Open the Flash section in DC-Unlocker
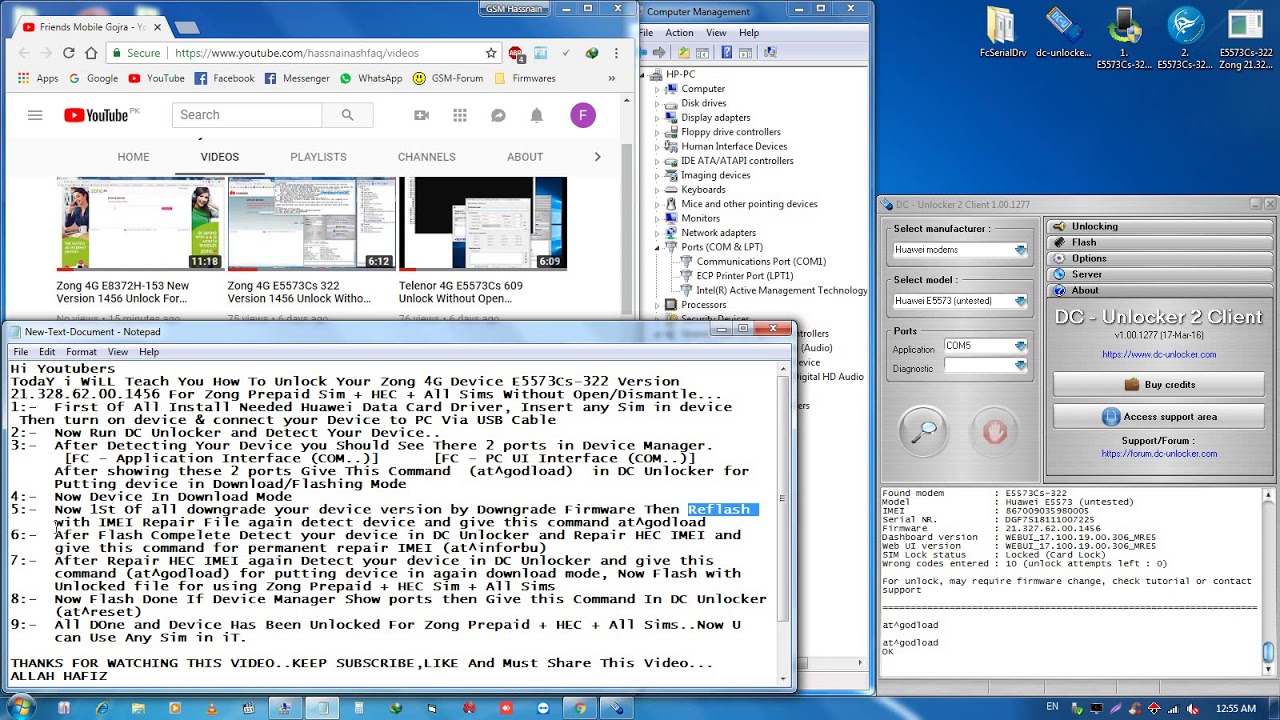 click(x=1160, y=242)
